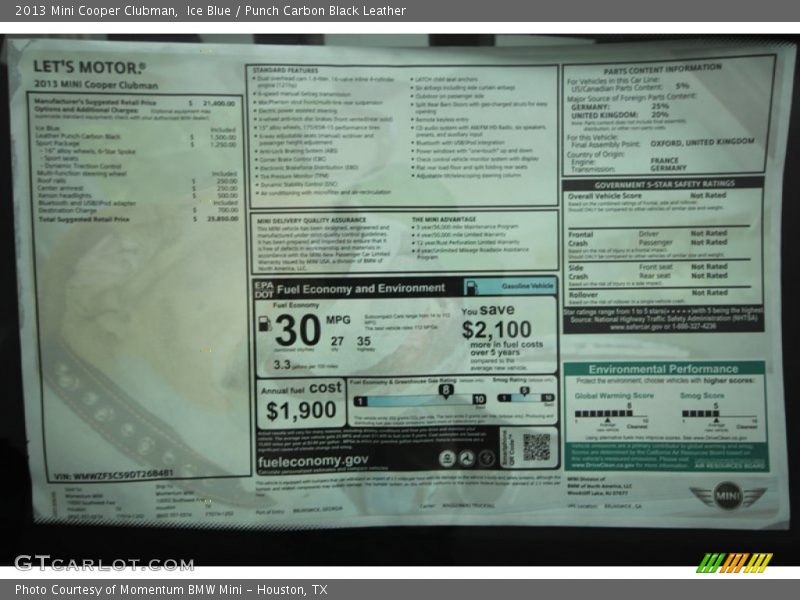Click the Fuel Economy rating 8 marker
Image resolution: width=800 pixels, height=600 pixels.
click(x=444, y=390)
